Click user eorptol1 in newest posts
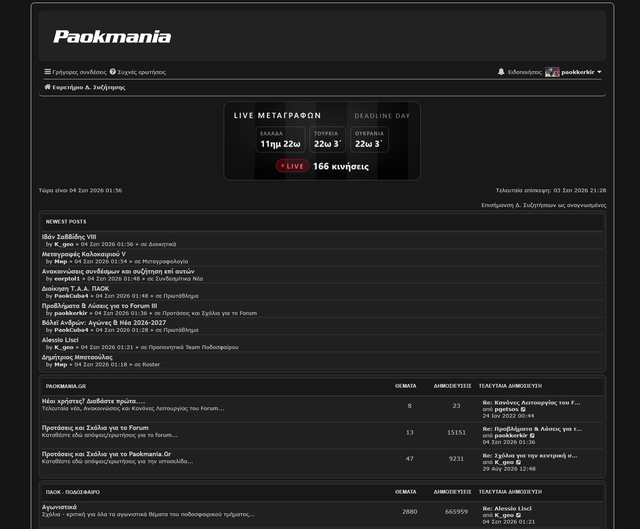The width and height of the screenshot is (640, 529). 67,279
